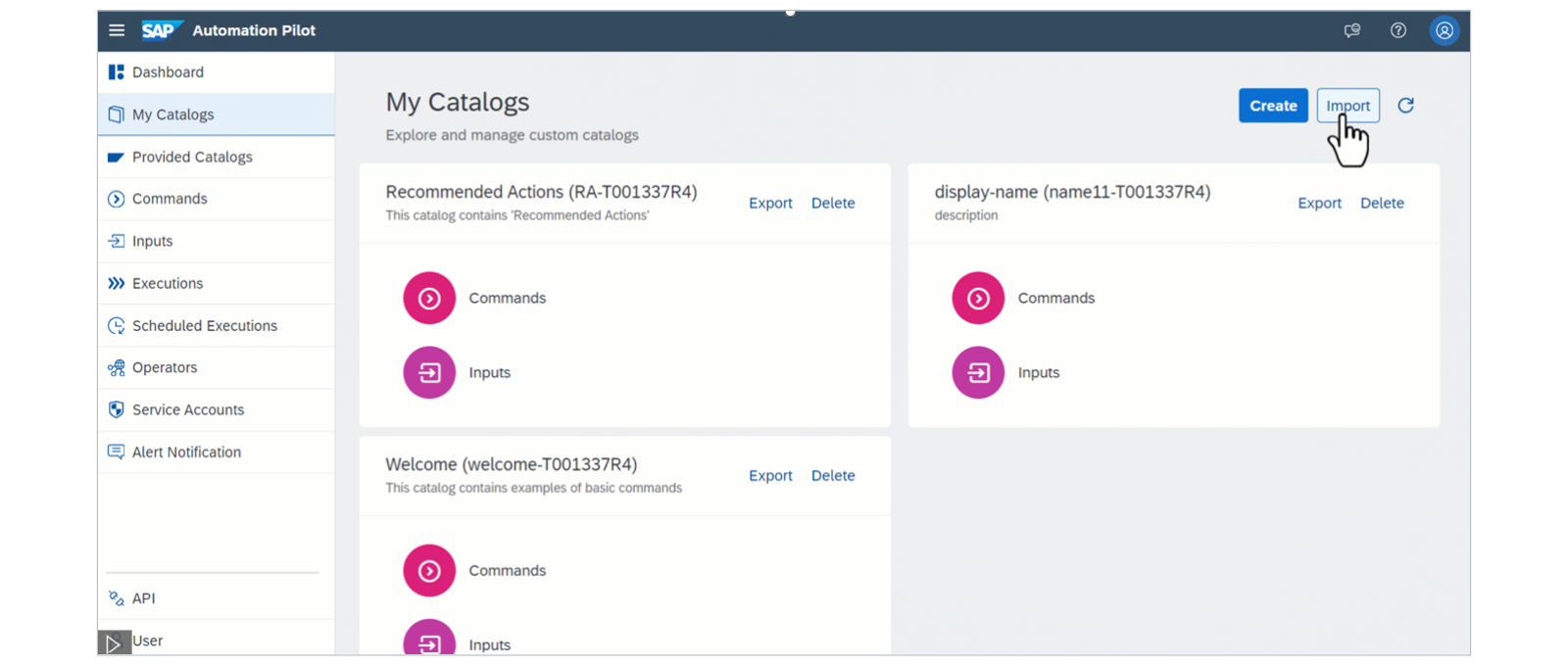Open the User sidebar entry
Viewport: 1568px width, 666px height.
pyautogui.click(x=216, y=639)
